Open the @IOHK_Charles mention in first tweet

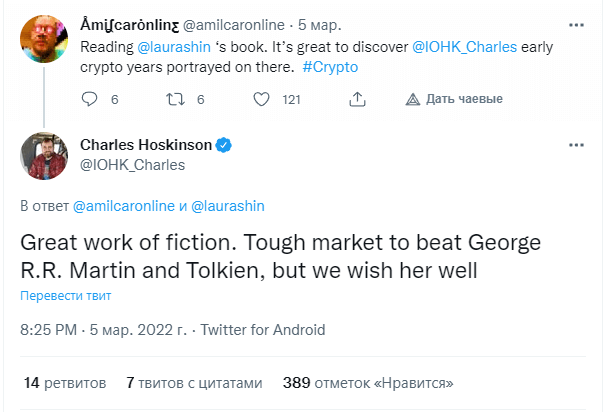pyautogui.click(x=464, y=47)
